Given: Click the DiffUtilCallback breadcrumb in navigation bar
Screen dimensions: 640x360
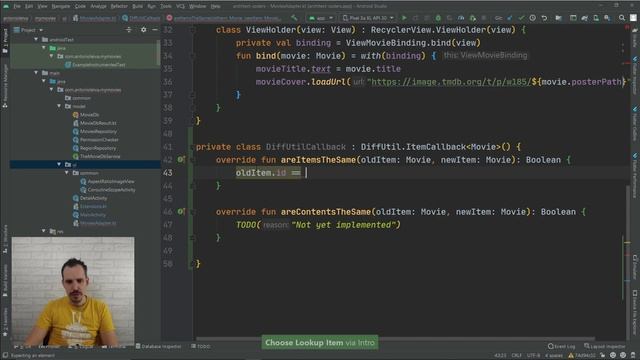Looking at the screenshot, I should click(x=142, y=18).
